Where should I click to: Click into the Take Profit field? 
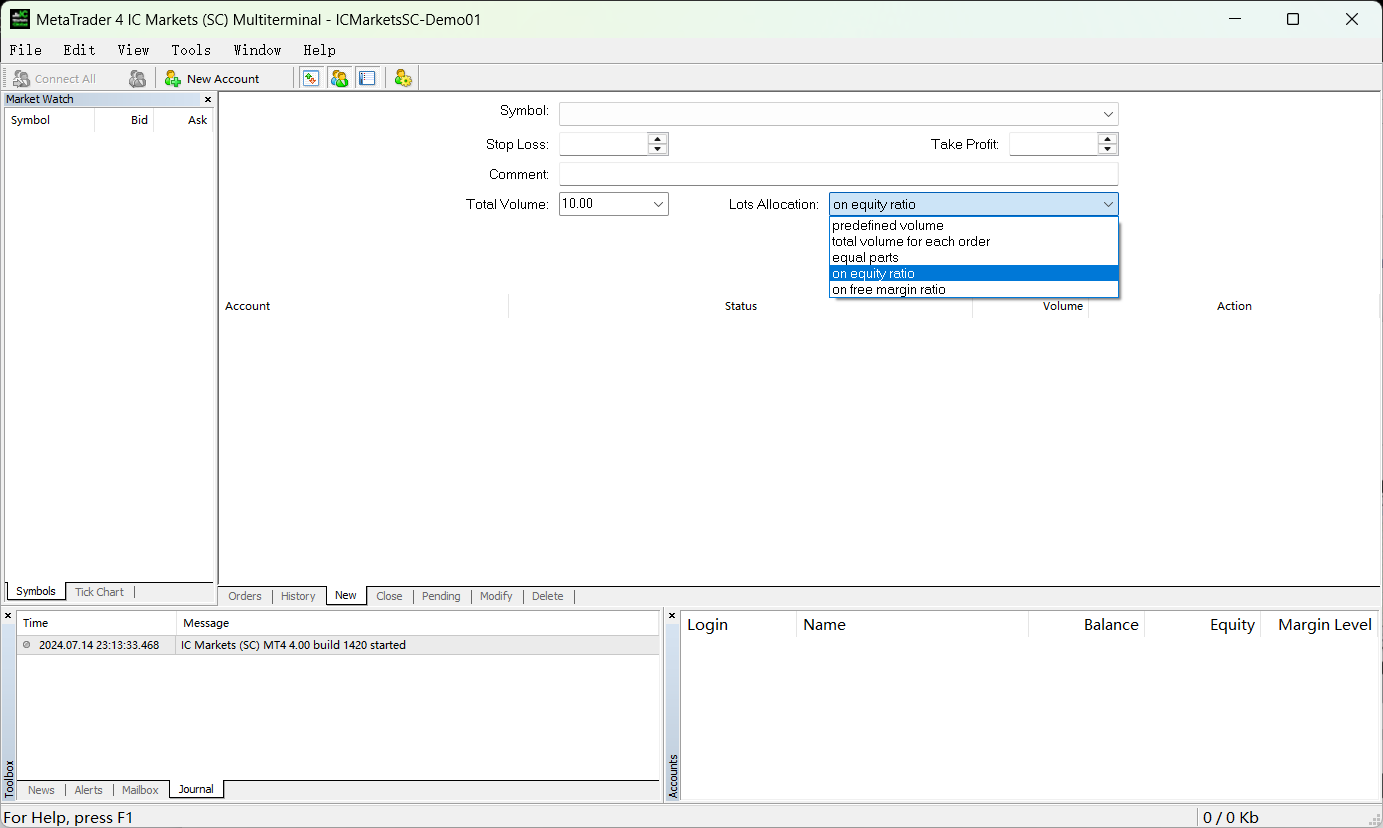[1054, 144]
